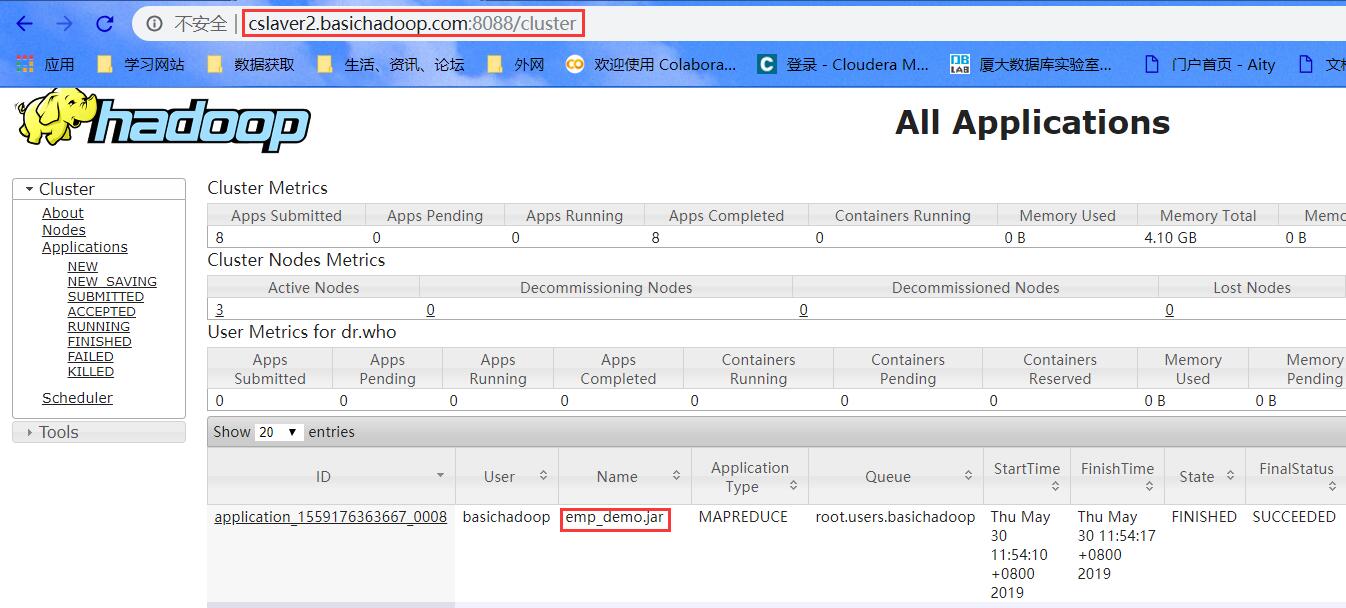The width and height of the screenshot is (1346, 608).
Task: Sort table by Application Type column
Action: coord(750,476)
